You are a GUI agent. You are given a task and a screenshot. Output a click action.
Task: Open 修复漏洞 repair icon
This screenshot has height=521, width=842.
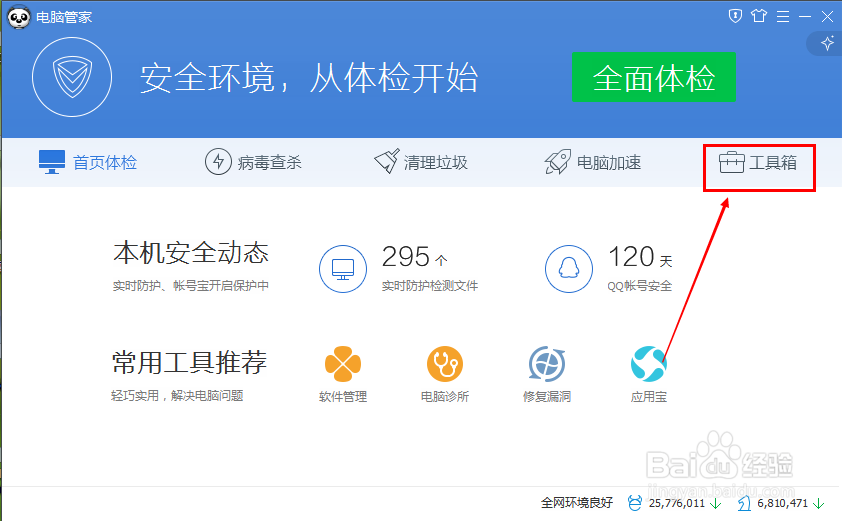(547, 364)
